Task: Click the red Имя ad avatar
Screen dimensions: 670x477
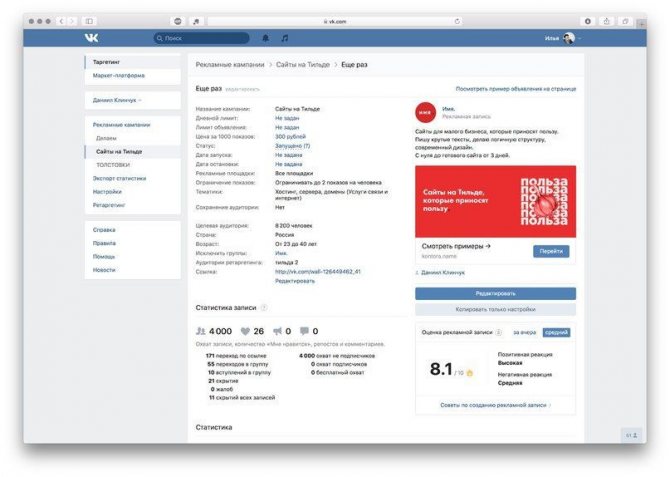Action: [425, 112]
